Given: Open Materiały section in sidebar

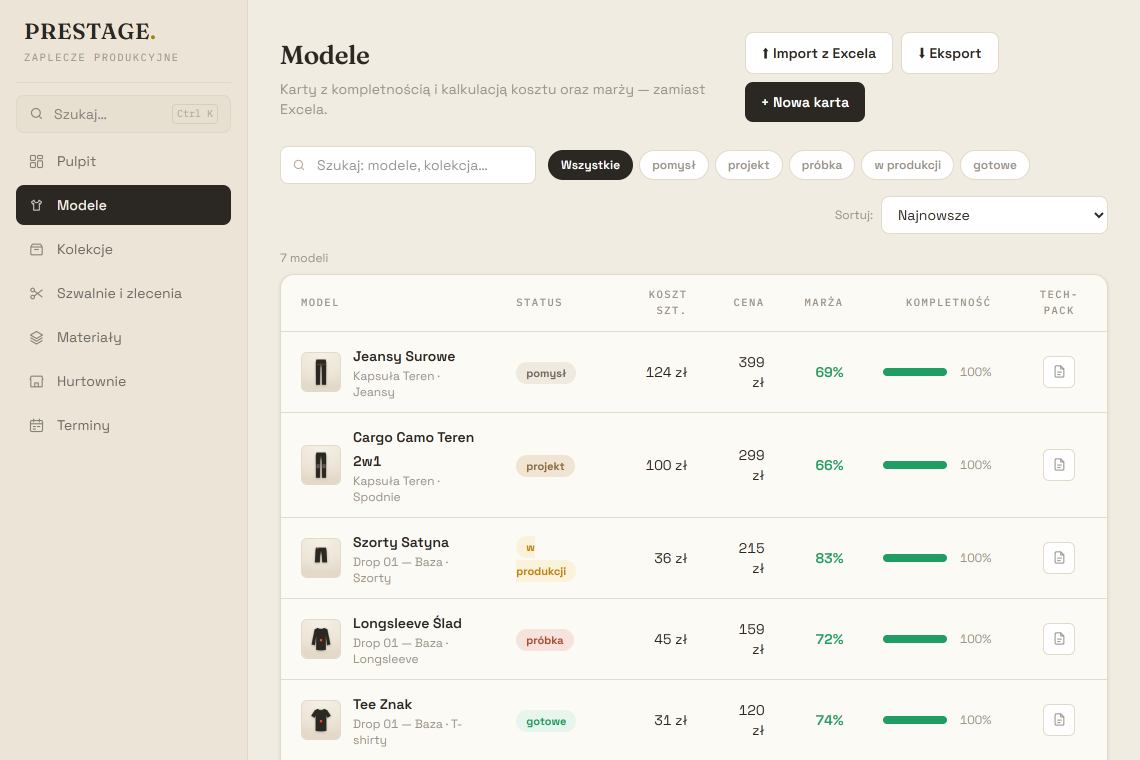Looking at the screenshot, I should (124, 337).
